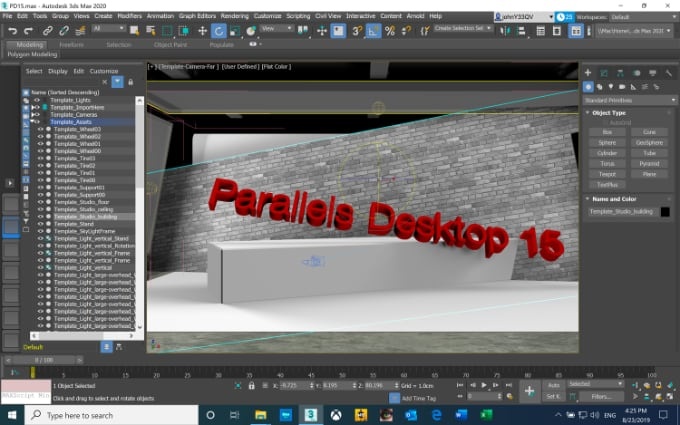
Task: Open the reference coordinate 'View' dropdown
Action: pyautogui.click(x=277, y=28)
